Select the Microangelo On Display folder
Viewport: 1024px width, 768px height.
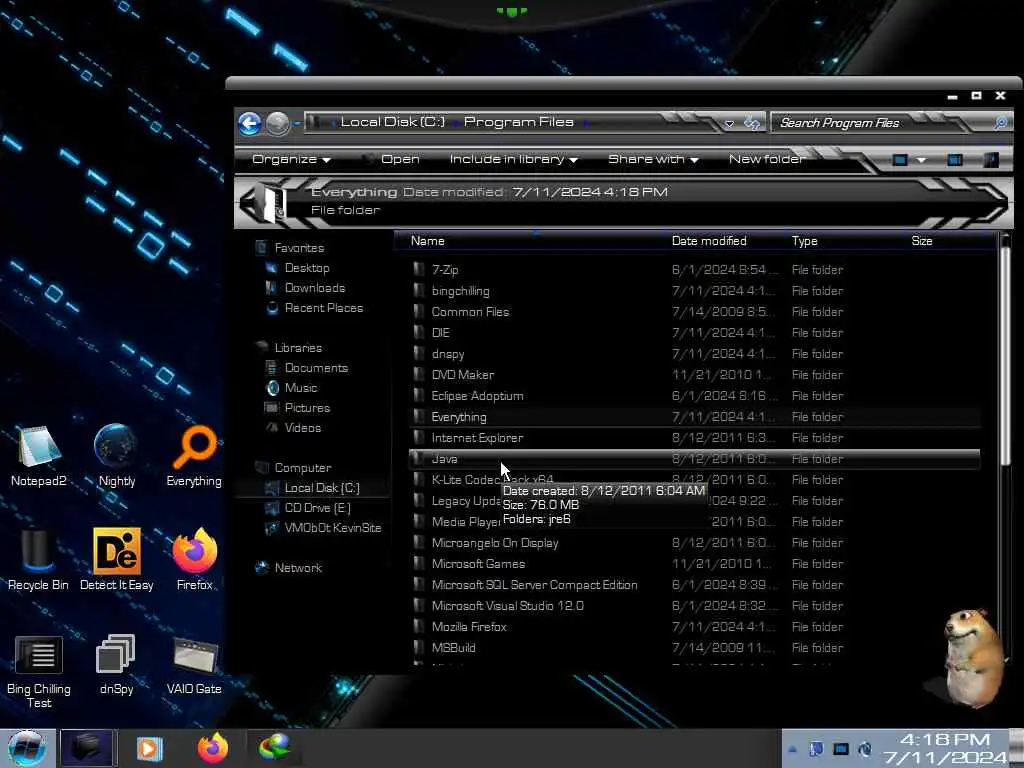(x=495, y=543)
